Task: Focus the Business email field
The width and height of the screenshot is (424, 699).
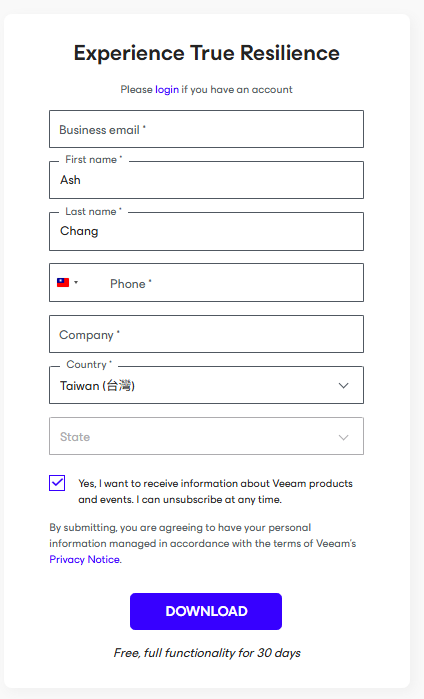Action: pyautogui.click(x=206, y=129)
